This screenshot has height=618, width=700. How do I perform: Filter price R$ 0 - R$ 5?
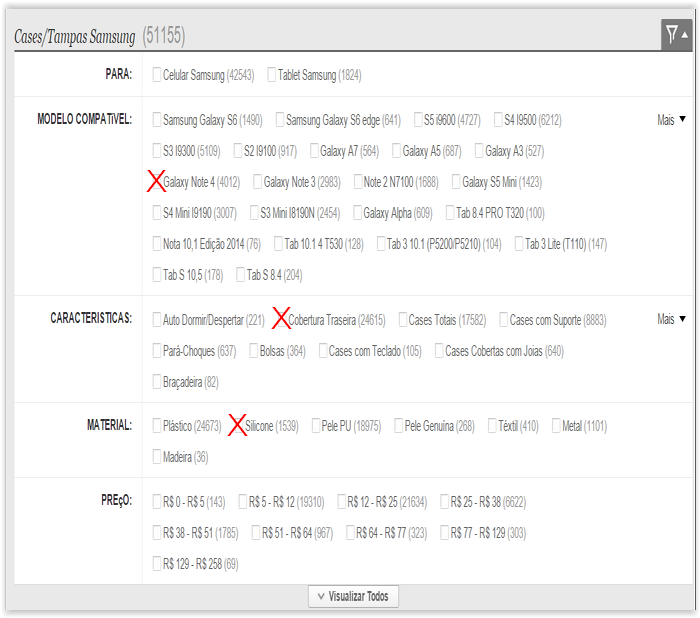click(x=157, y=501)
